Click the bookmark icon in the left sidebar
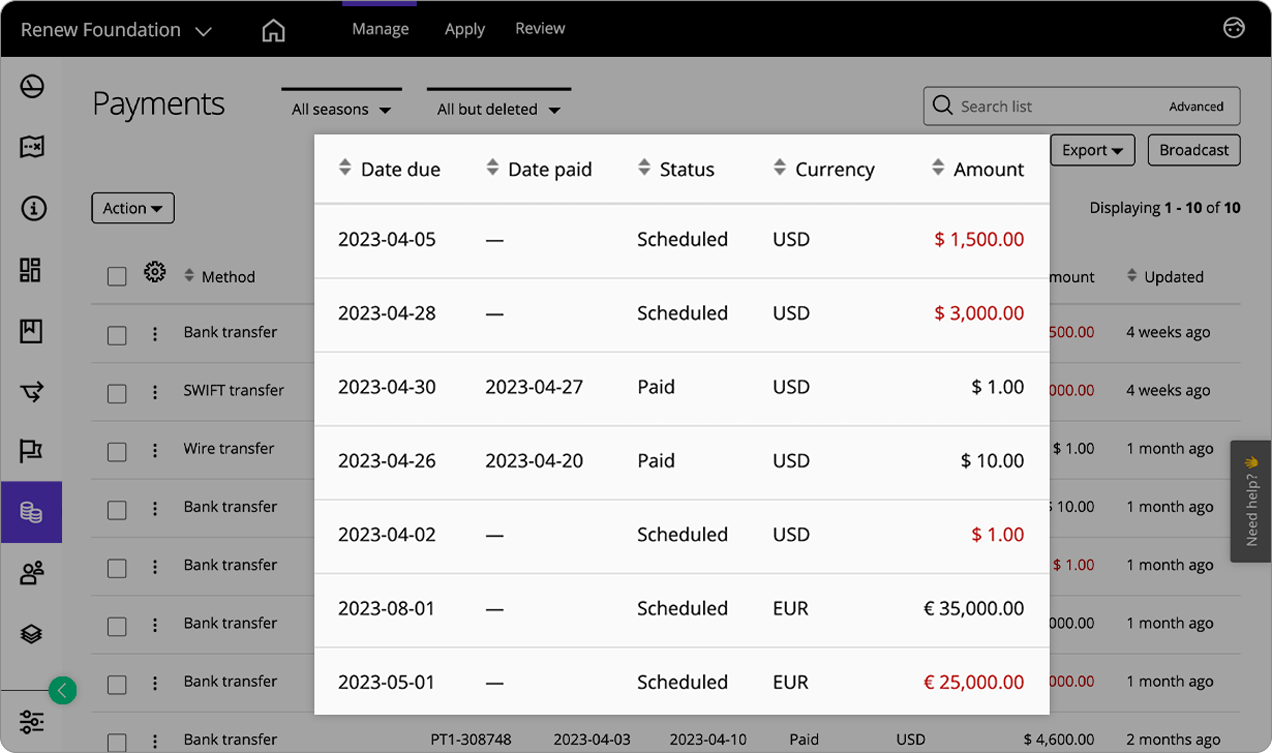This screenshot has height=753, width=1272. coord(31,330)
